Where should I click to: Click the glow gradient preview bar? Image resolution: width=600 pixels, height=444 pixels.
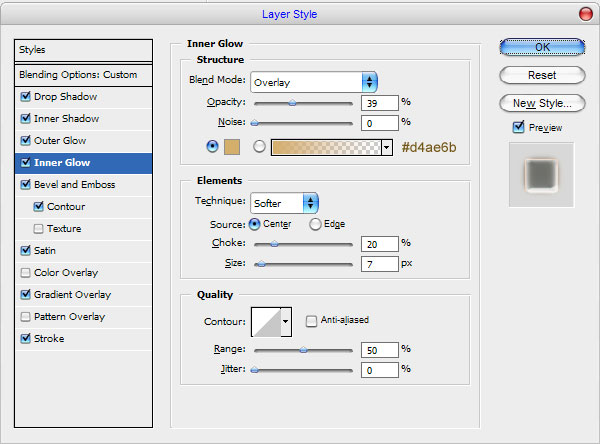[326, 147]
